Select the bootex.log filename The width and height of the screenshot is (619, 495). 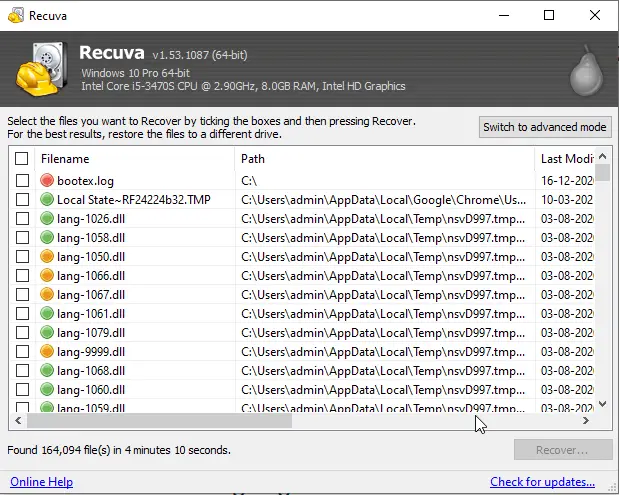[85, 181]
